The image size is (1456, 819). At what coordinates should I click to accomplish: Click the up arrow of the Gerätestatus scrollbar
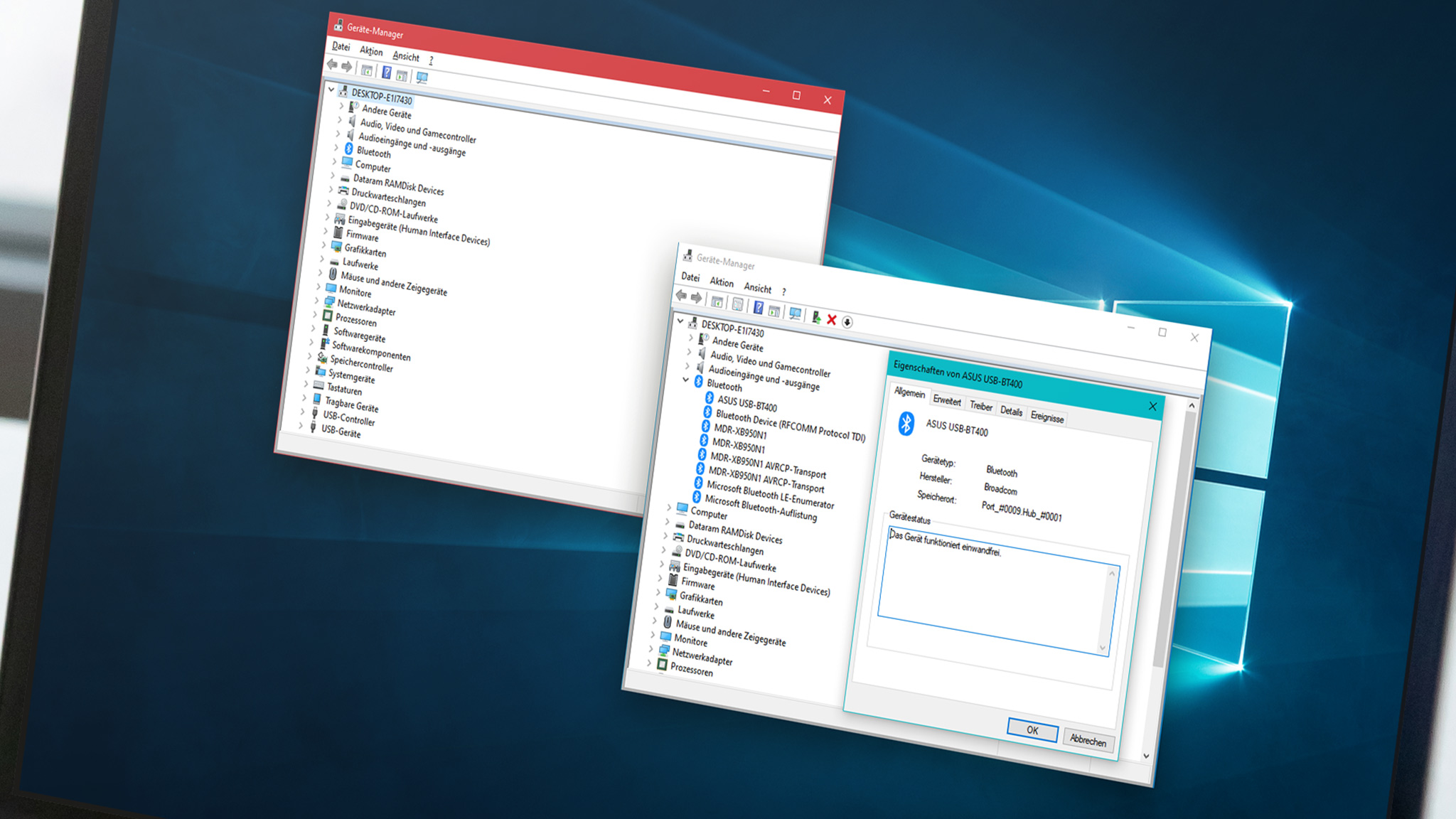(x=1113, y=573)
